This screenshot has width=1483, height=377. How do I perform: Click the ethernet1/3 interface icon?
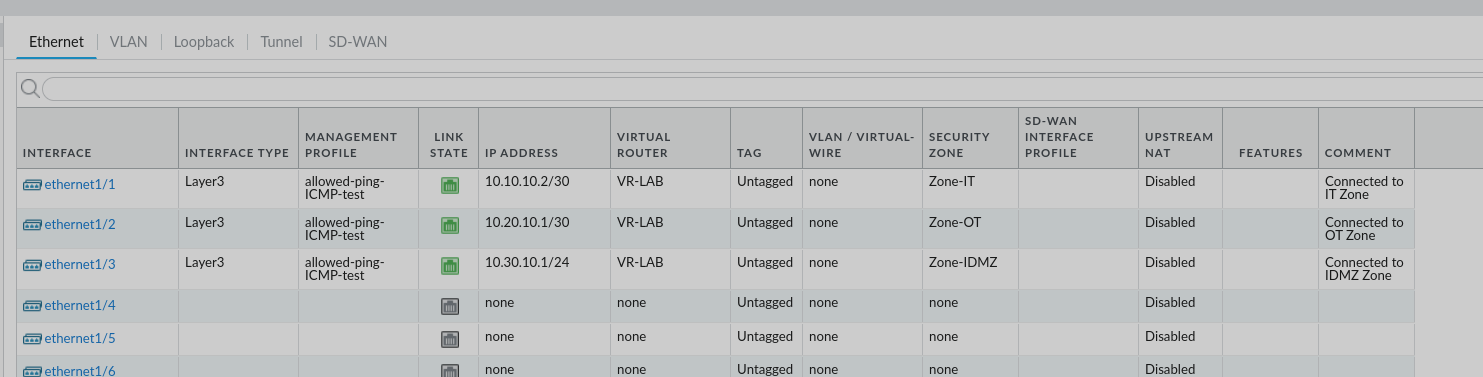(x=32, y=265)
